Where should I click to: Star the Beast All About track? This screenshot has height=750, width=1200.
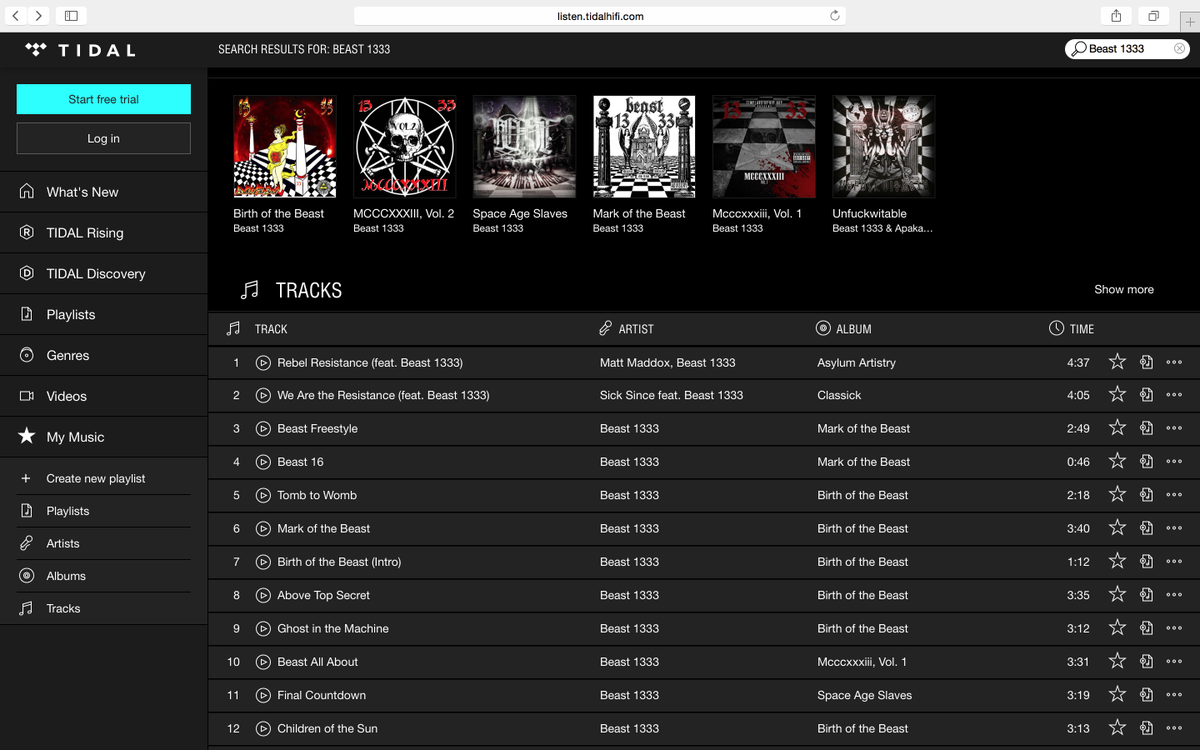(x=1117, y=661)
